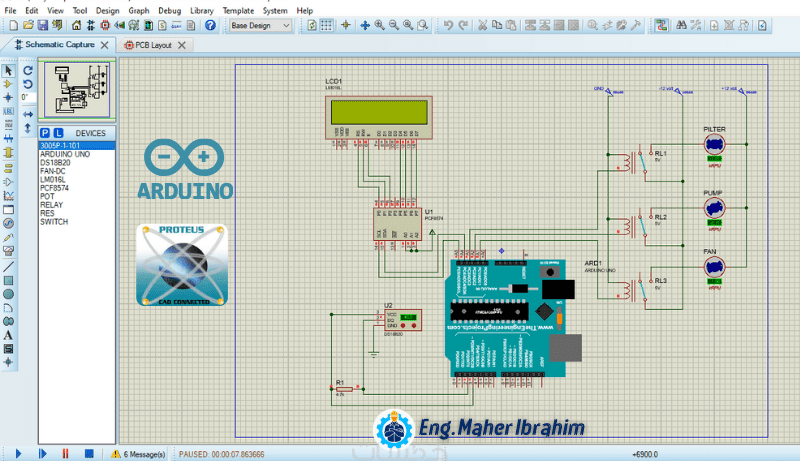Click the Open Project folder icon
Screen dimensions: 800x470
[x=28, y=26]
